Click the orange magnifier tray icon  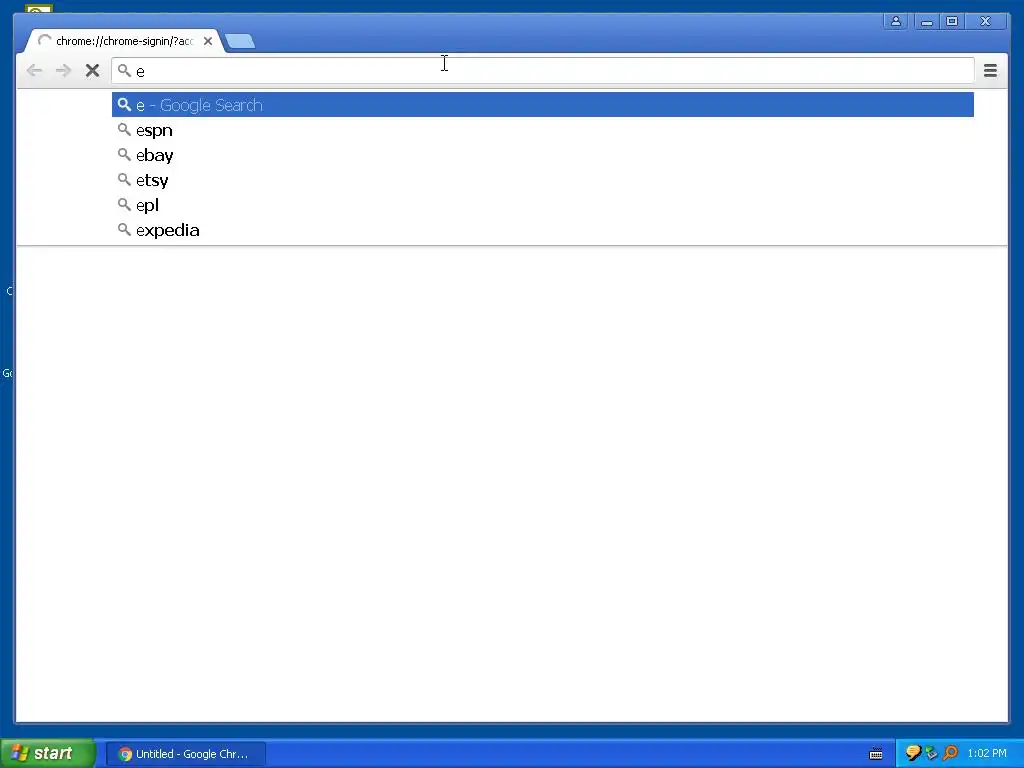(950, 754)
